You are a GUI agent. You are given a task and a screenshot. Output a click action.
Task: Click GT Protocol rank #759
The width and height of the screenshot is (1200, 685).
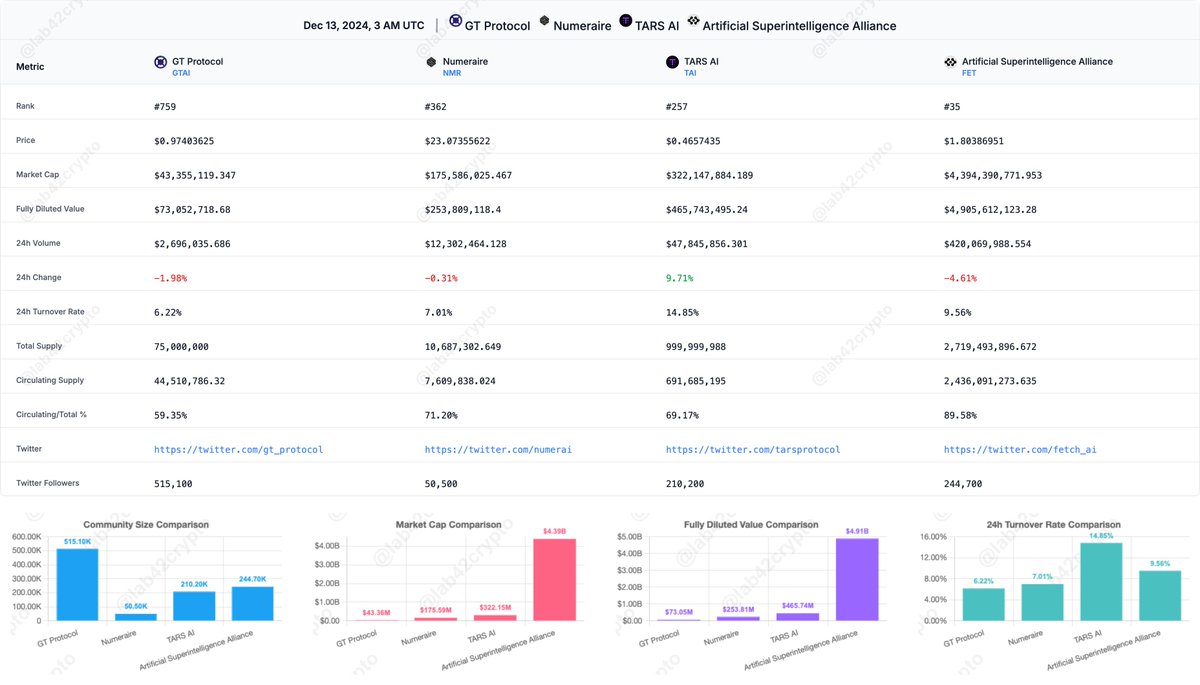coord(165,106)
